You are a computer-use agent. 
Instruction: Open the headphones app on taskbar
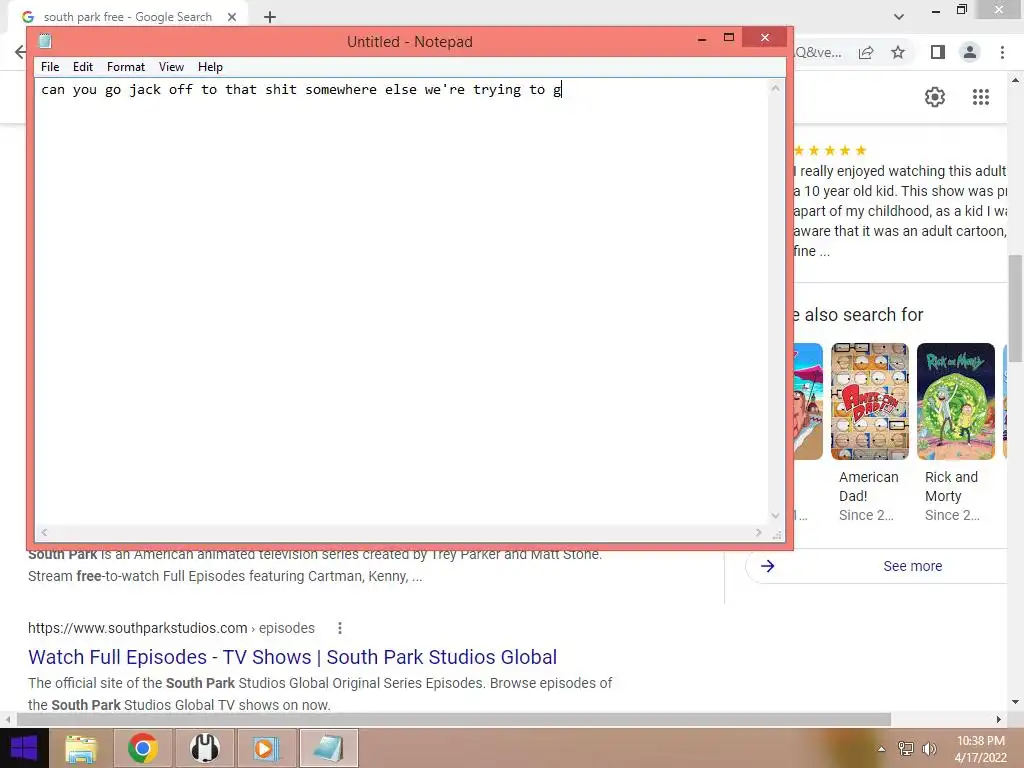tap(204, 748)
